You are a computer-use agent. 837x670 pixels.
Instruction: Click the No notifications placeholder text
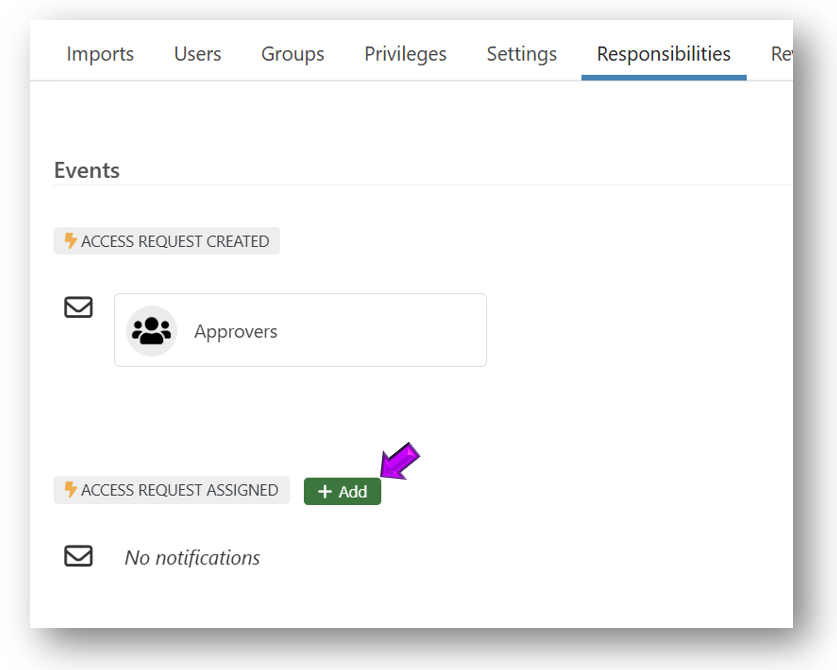click(x=192, y=558)
